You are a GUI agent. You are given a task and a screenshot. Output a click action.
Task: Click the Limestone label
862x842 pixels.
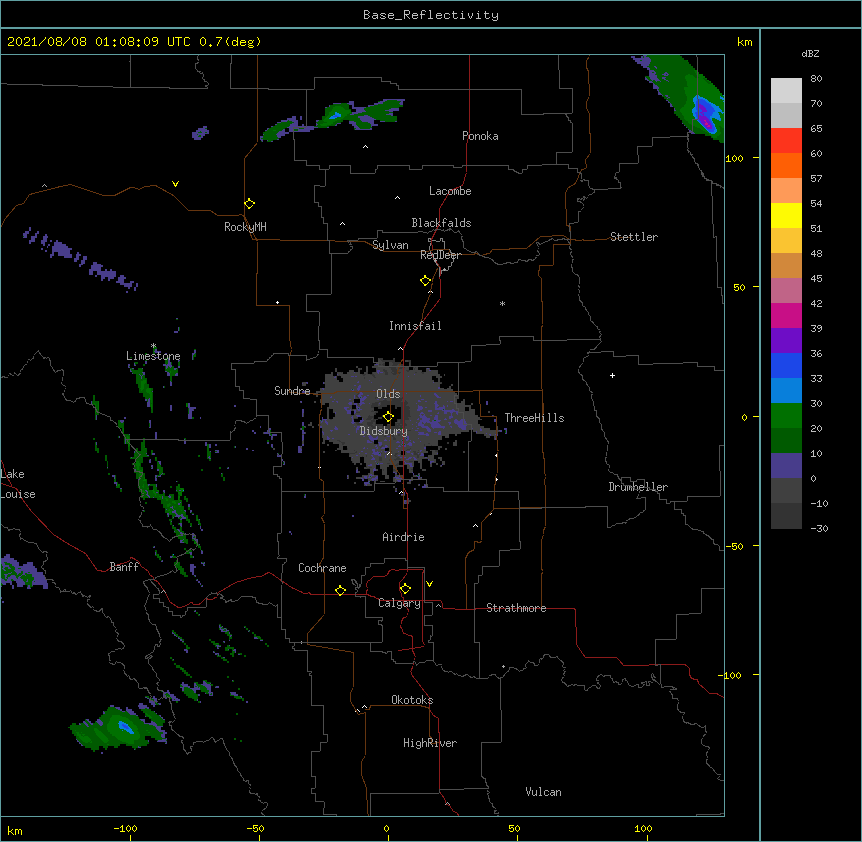coord(153,356)
